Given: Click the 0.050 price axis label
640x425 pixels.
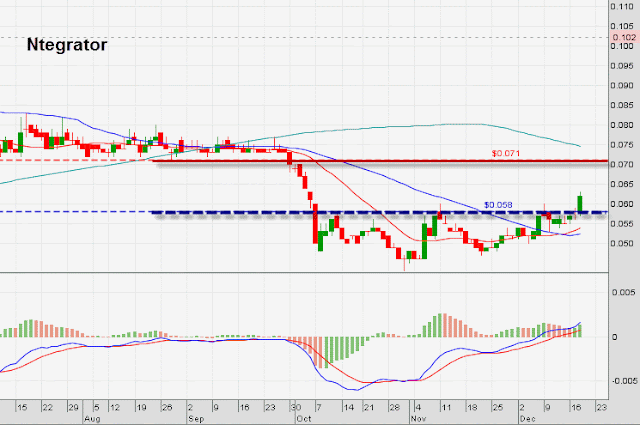Looking at the screenshot, I should coord(622,244).
